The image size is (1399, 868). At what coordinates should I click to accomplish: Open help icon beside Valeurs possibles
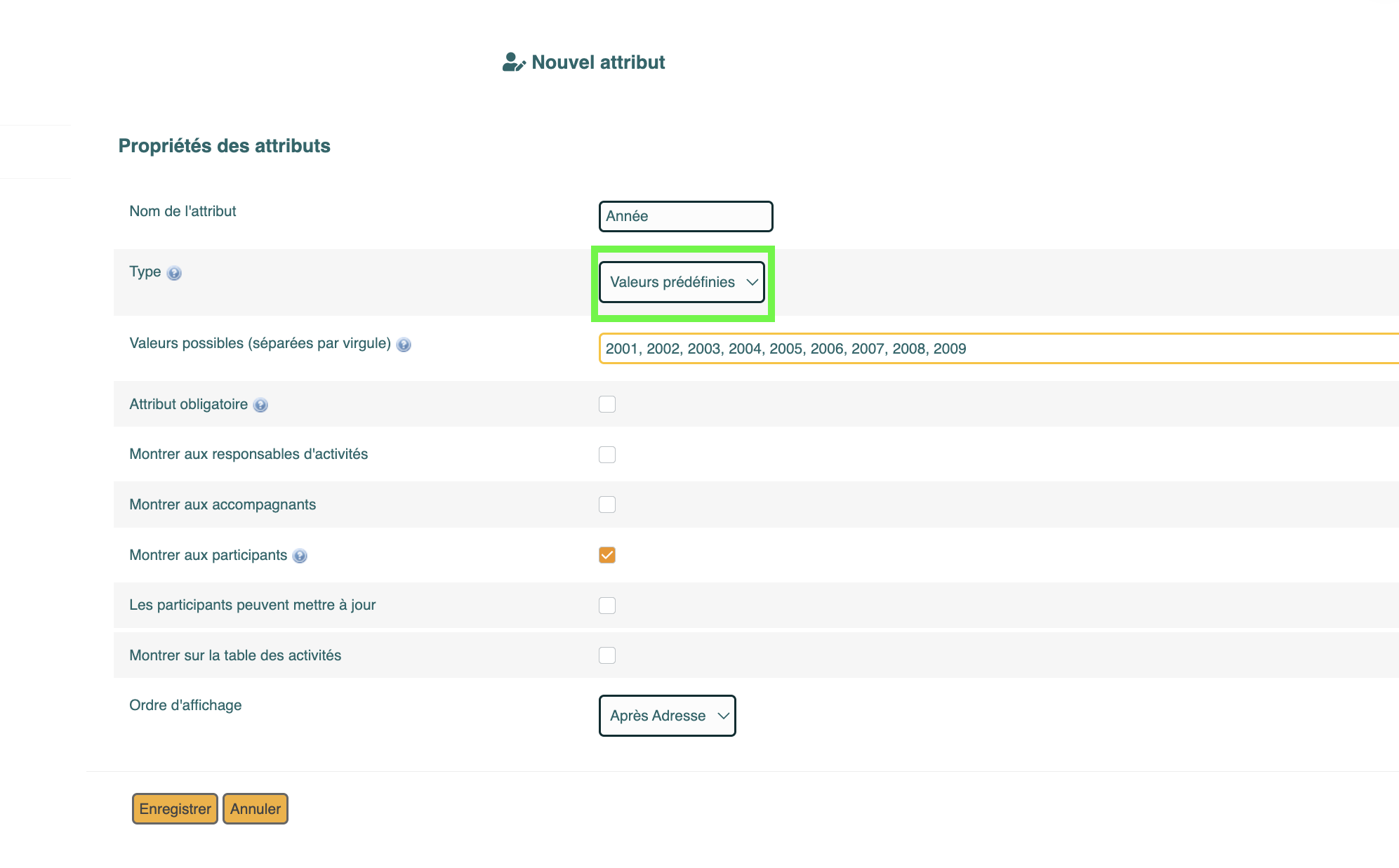[x=404, y=345]
